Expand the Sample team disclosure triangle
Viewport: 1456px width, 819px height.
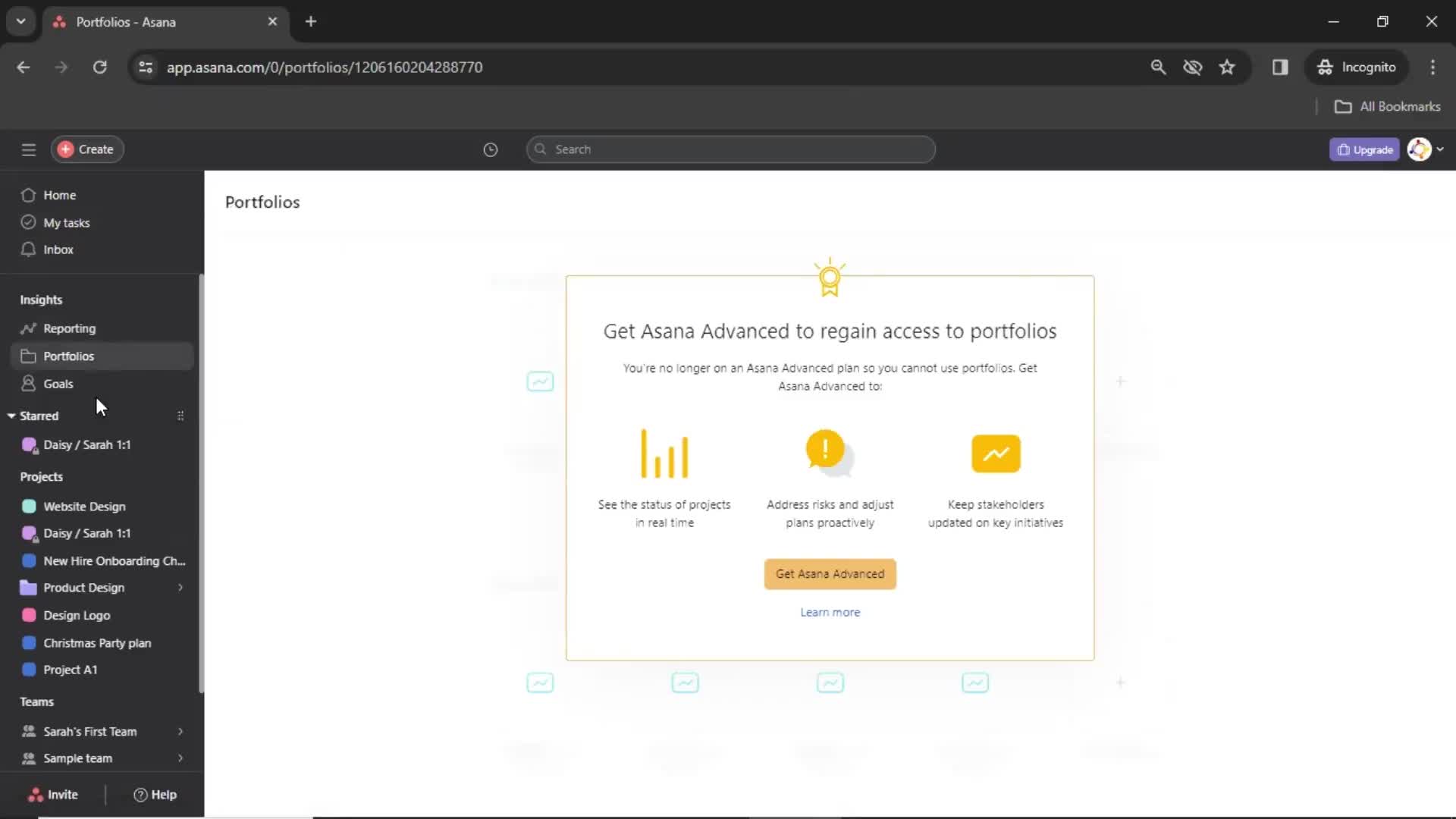coord(180,758)
